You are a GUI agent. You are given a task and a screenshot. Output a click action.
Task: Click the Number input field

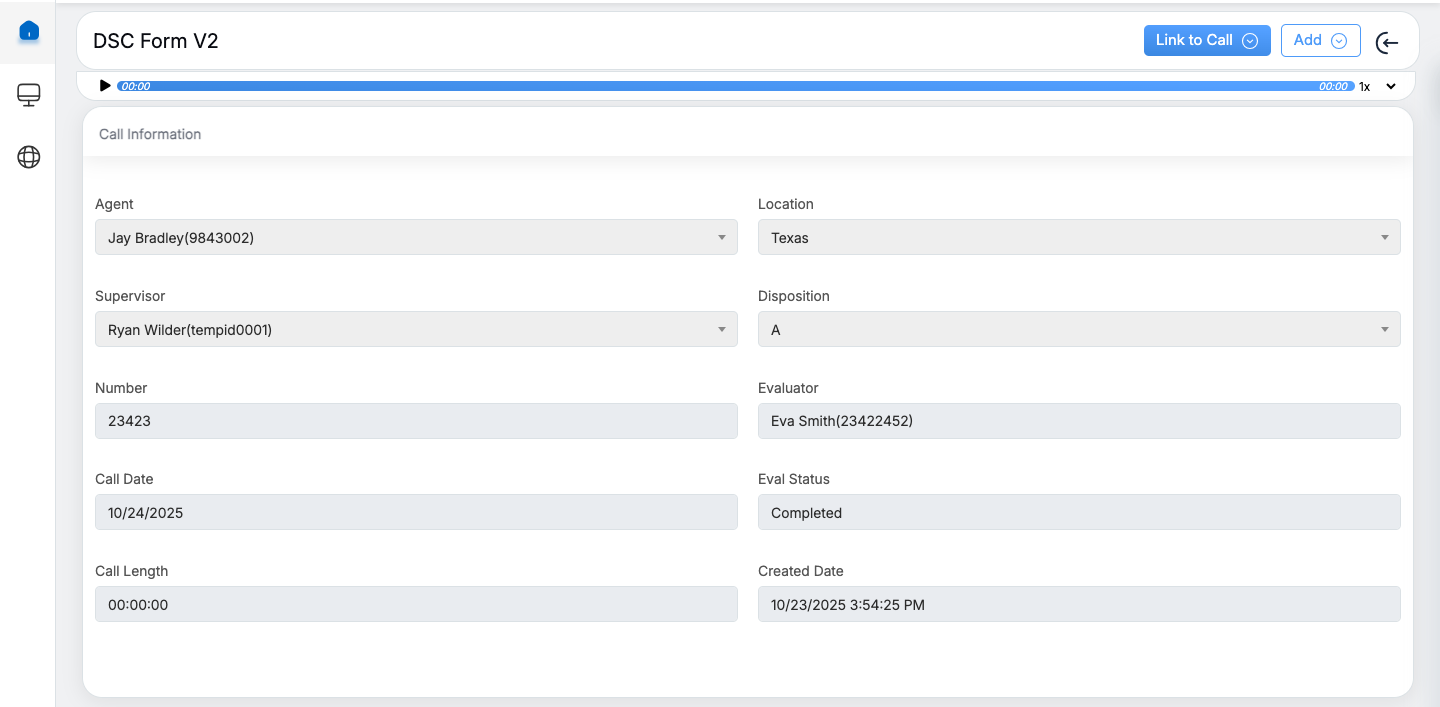[416, 421]
